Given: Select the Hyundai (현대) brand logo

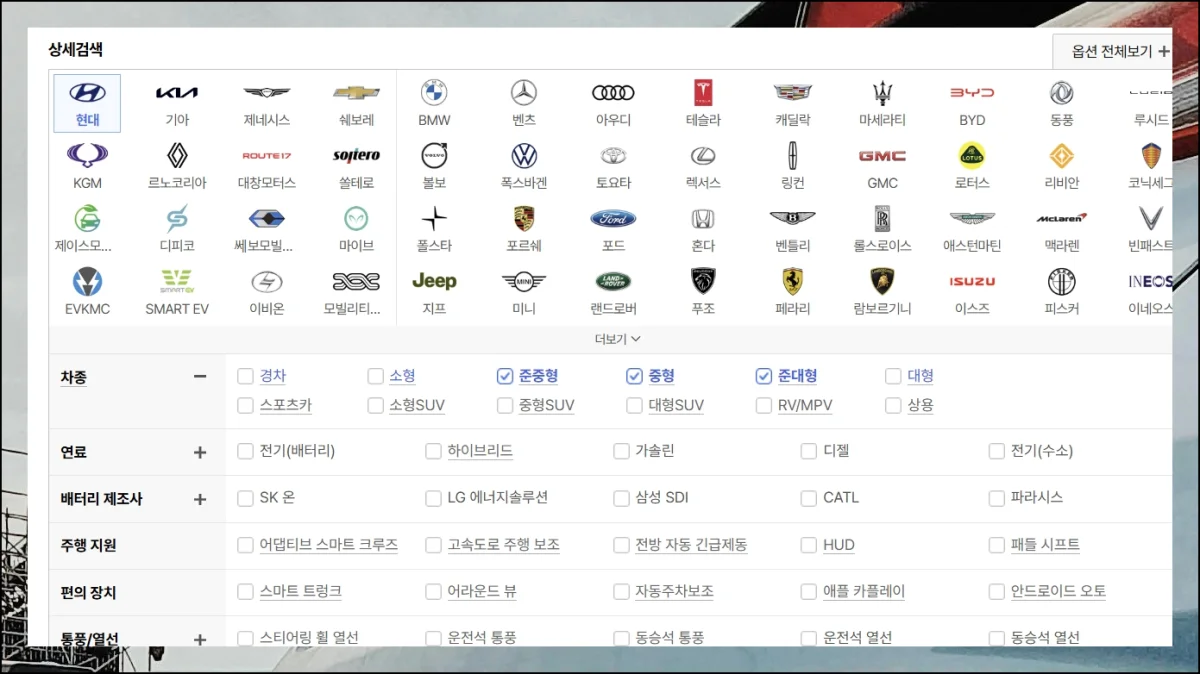Looking at the screenshot, I should tap(87, 93).
